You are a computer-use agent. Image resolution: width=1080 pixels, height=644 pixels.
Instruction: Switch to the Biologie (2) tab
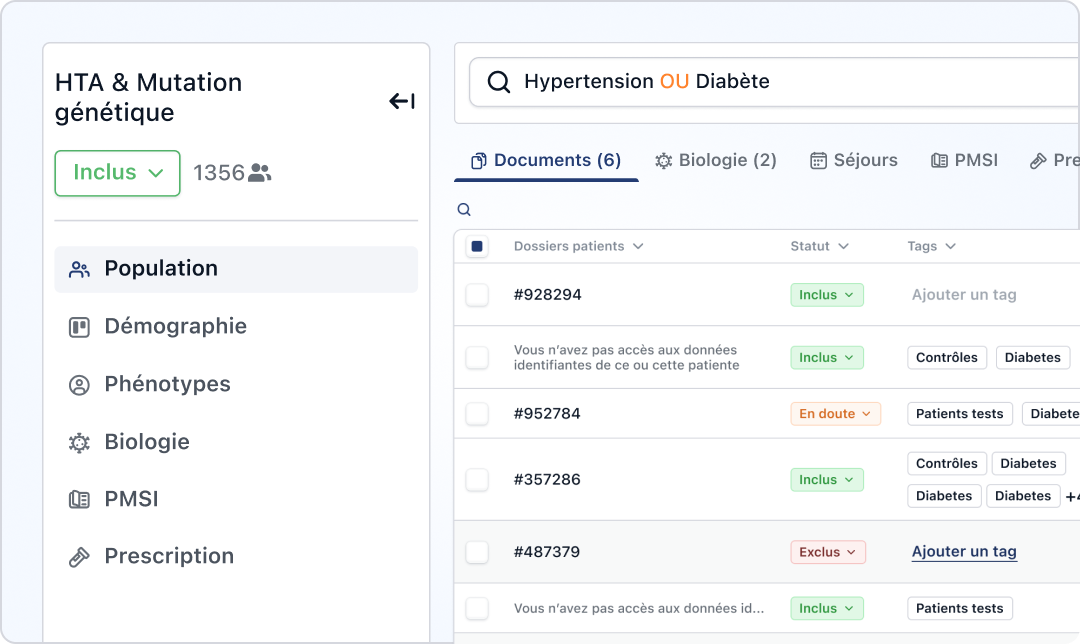[715, 159]
